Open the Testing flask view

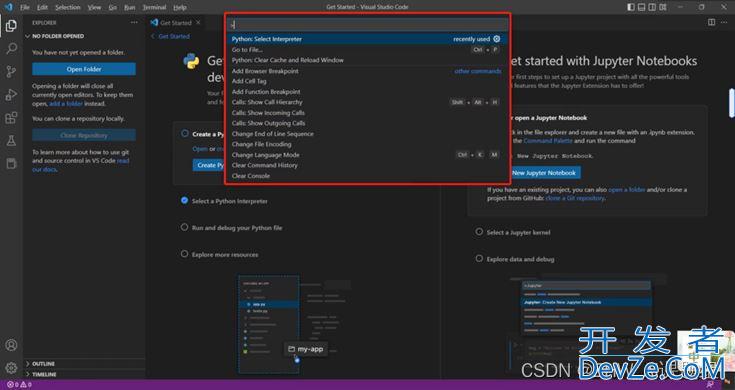click(11, 140)
